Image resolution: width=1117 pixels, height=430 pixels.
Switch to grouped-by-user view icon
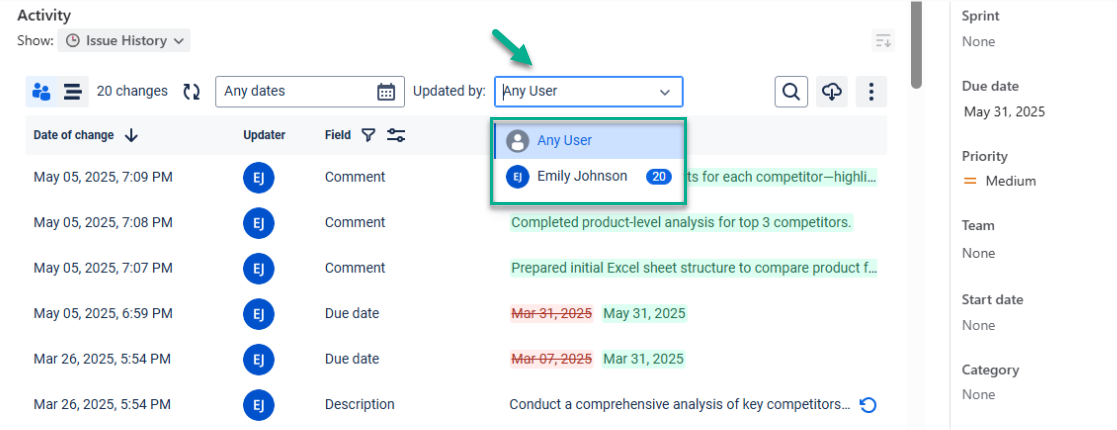coord(41,92)
